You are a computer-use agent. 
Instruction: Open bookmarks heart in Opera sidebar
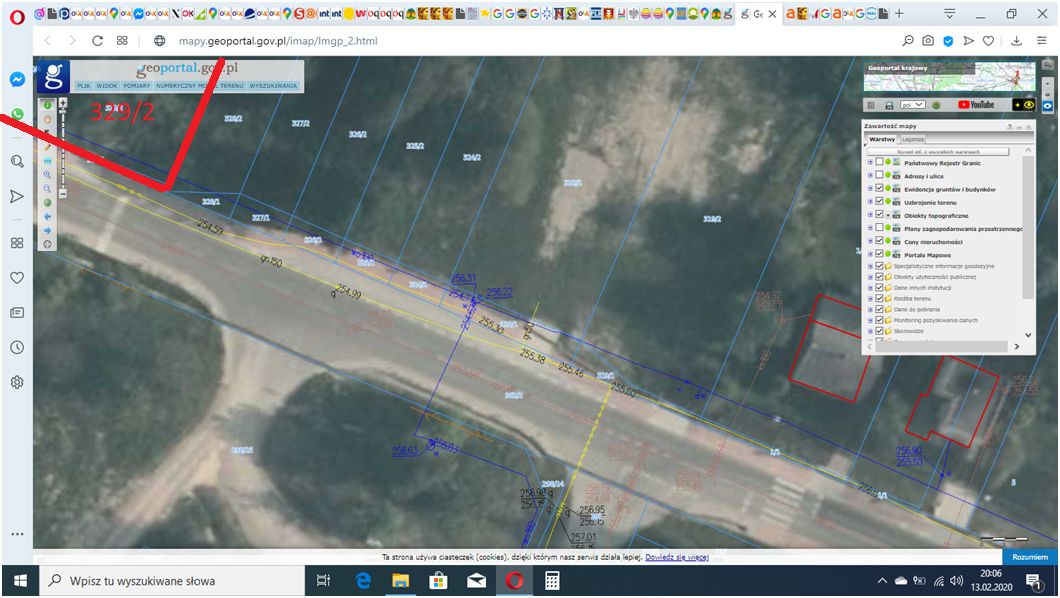(x=17, y=278)
